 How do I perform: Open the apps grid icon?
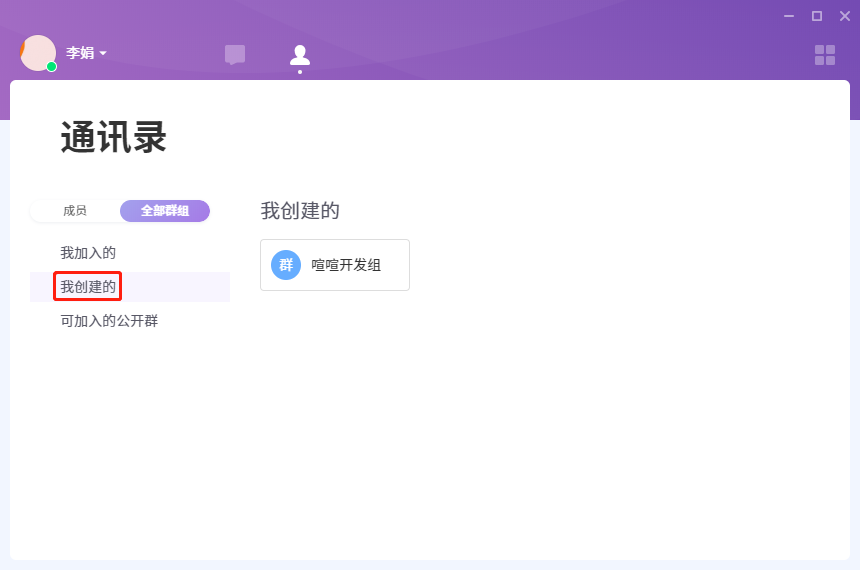[825, 55]
